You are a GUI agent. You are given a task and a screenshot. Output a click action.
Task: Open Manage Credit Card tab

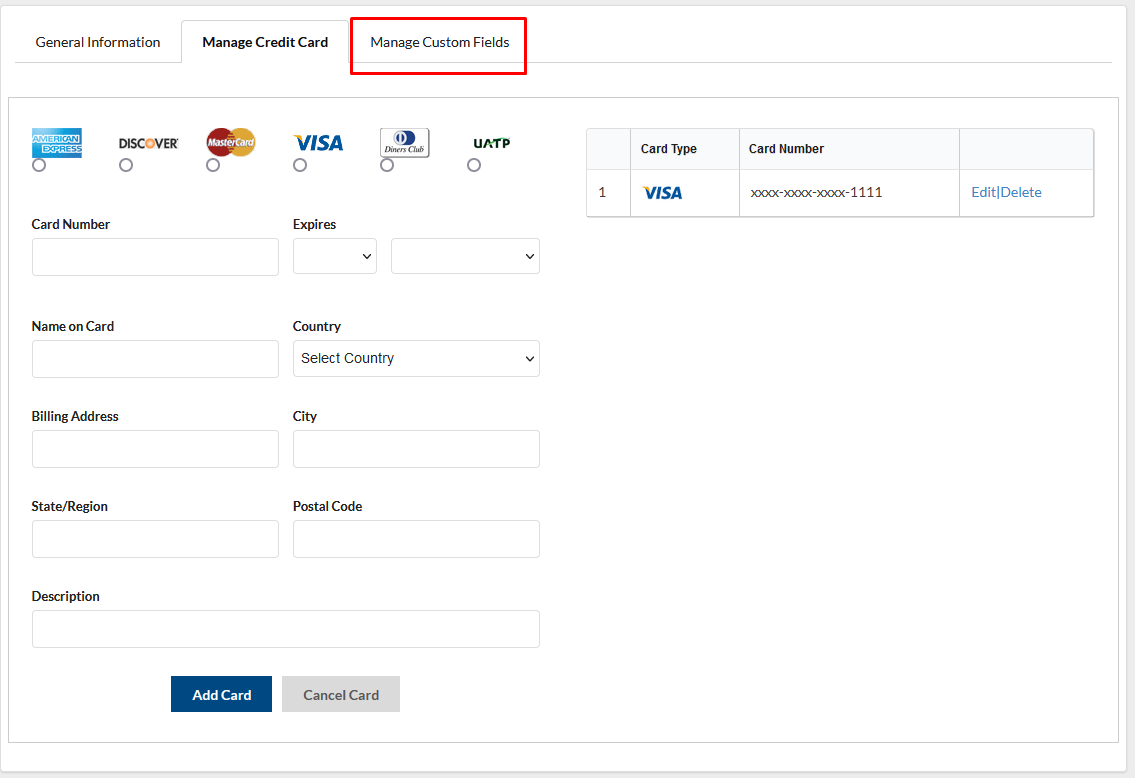tap(265, 42)
